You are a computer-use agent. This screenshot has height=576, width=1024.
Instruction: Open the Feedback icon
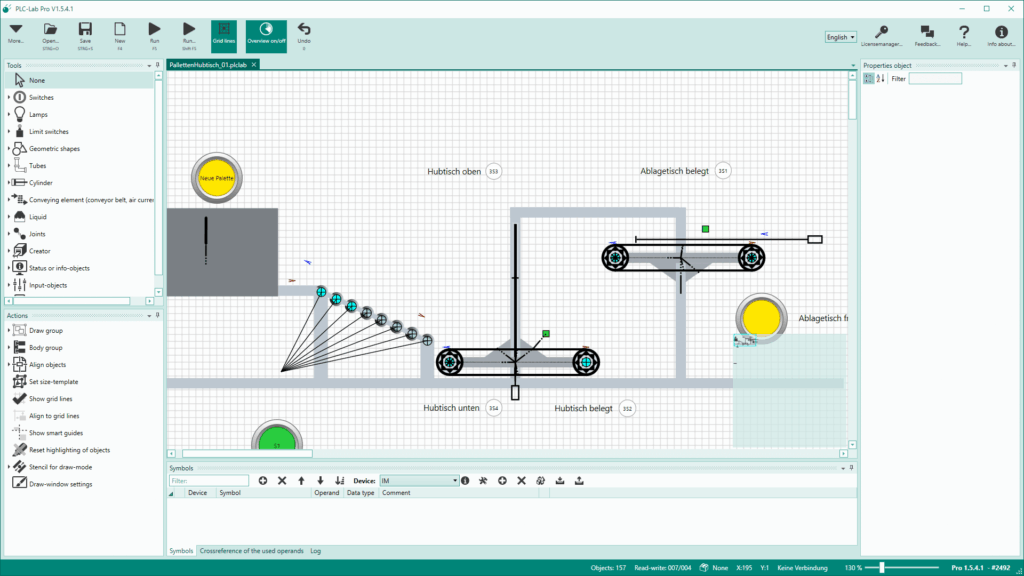point(927,35)
